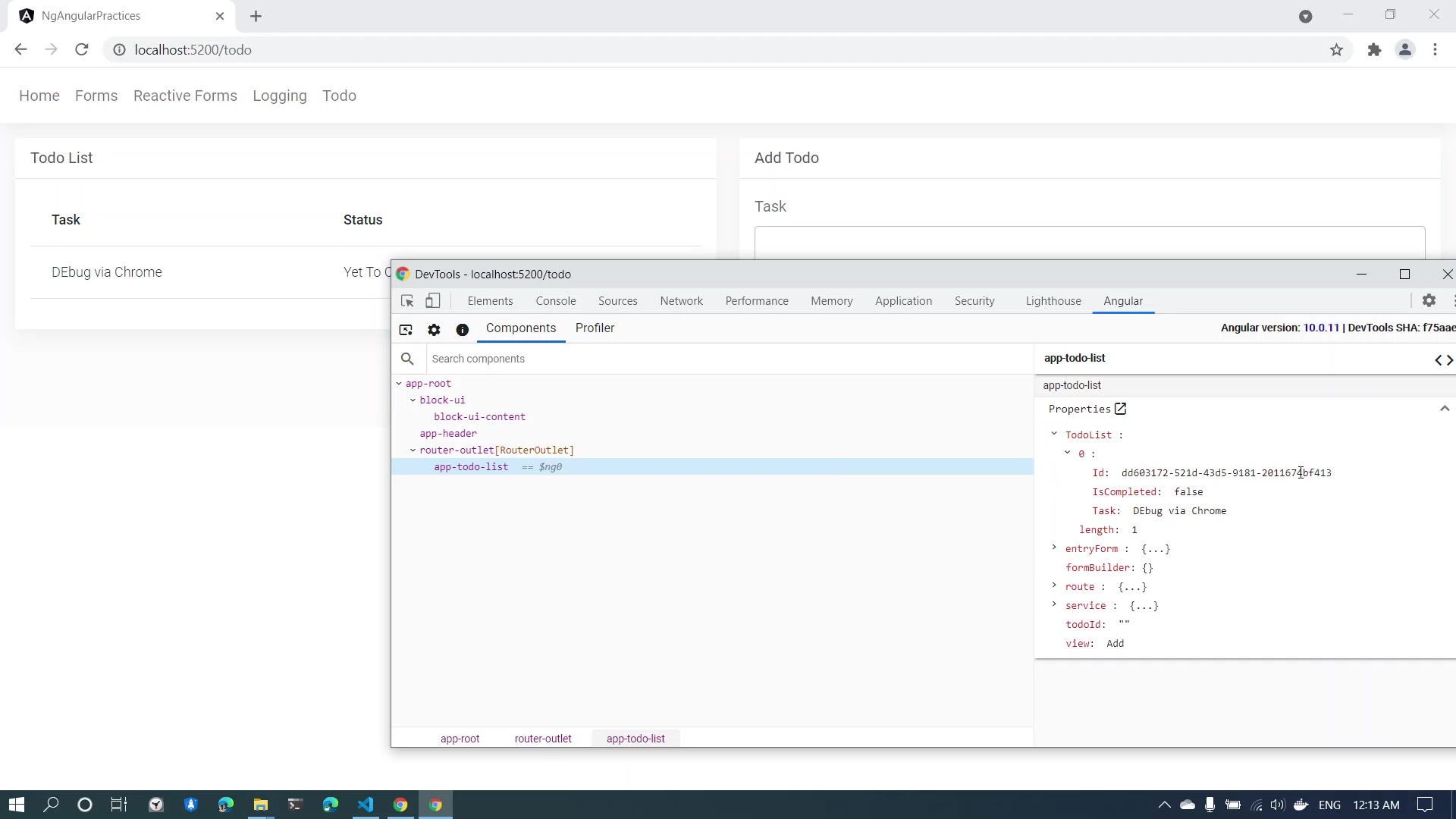Expand the service object in Properties
1456x819 pixels.
point(1053,606)
